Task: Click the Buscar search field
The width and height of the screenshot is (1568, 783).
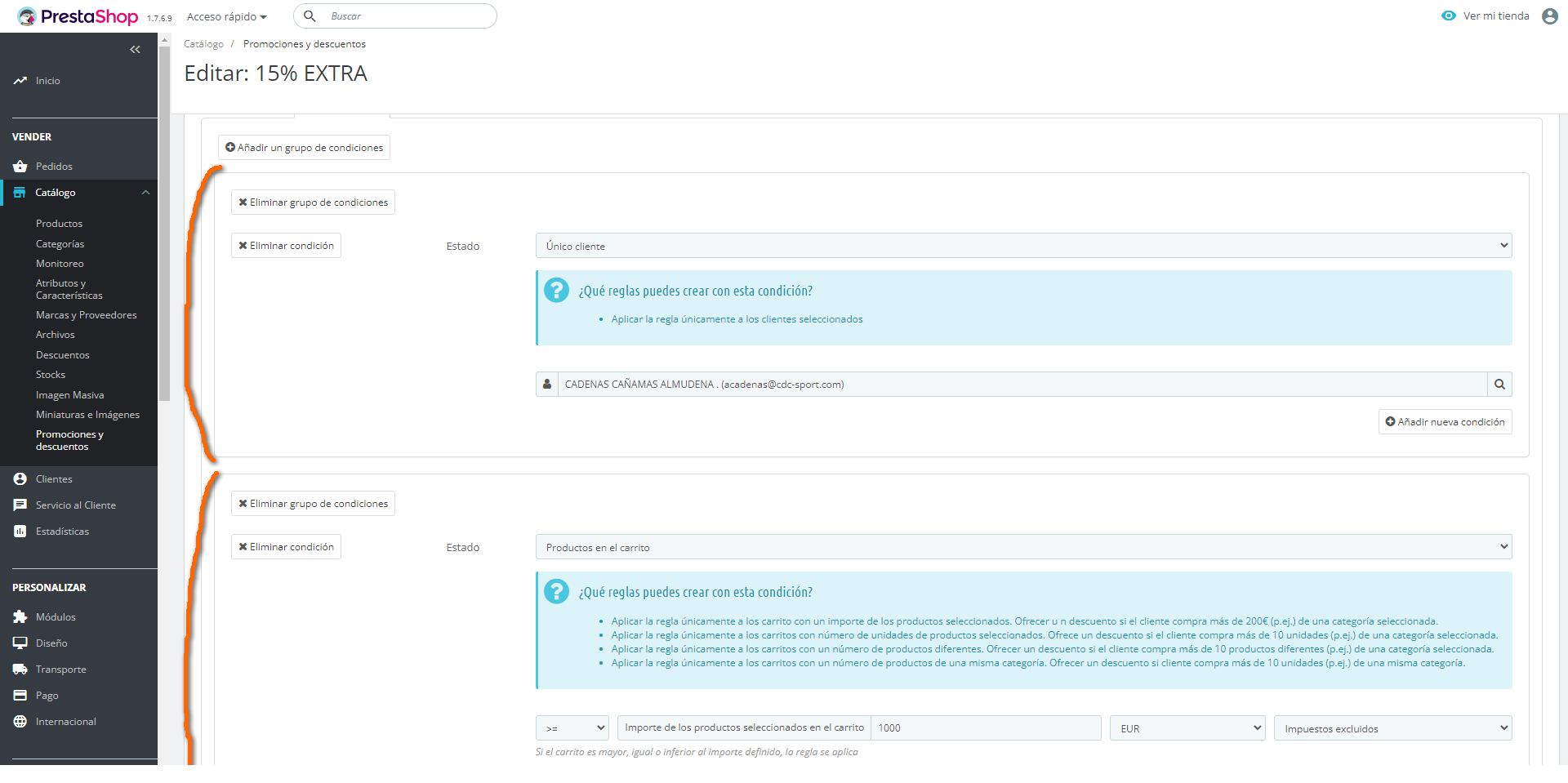Action: 395,16
